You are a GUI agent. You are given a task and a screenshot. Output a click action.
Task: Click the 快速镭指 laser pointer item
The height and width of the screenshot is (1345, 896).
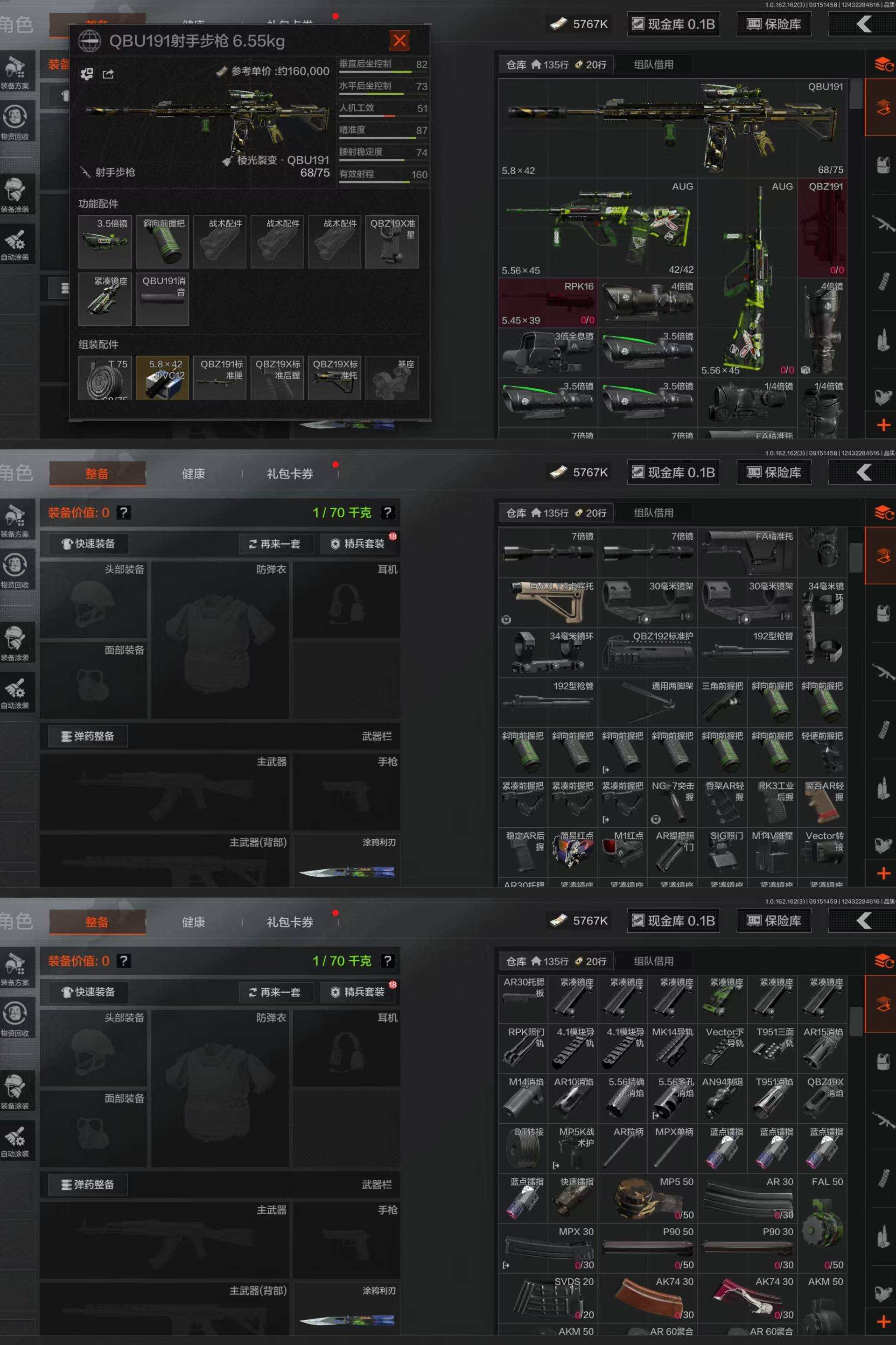(573, 1198)
